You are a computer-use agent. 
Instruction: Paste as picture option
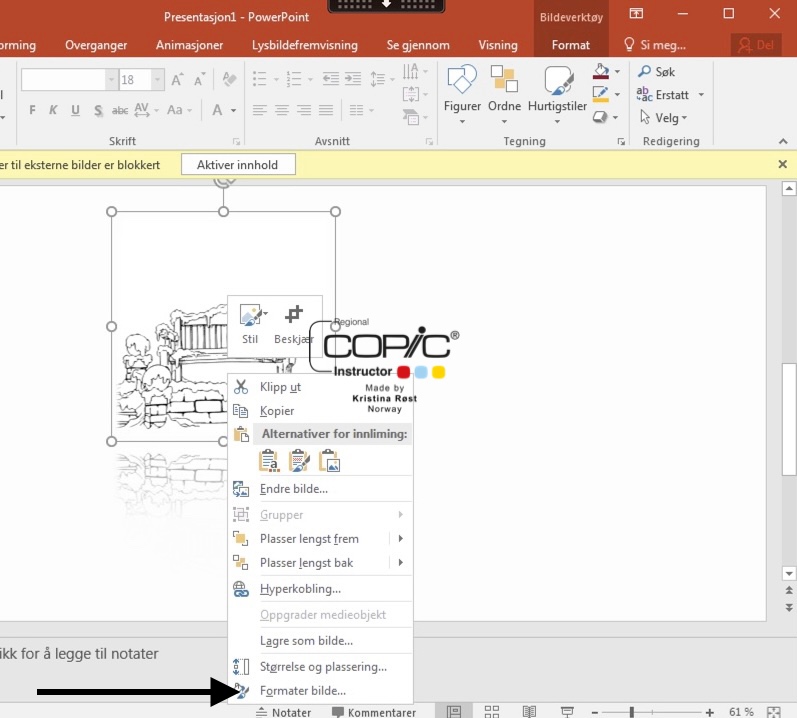(329, 461)
